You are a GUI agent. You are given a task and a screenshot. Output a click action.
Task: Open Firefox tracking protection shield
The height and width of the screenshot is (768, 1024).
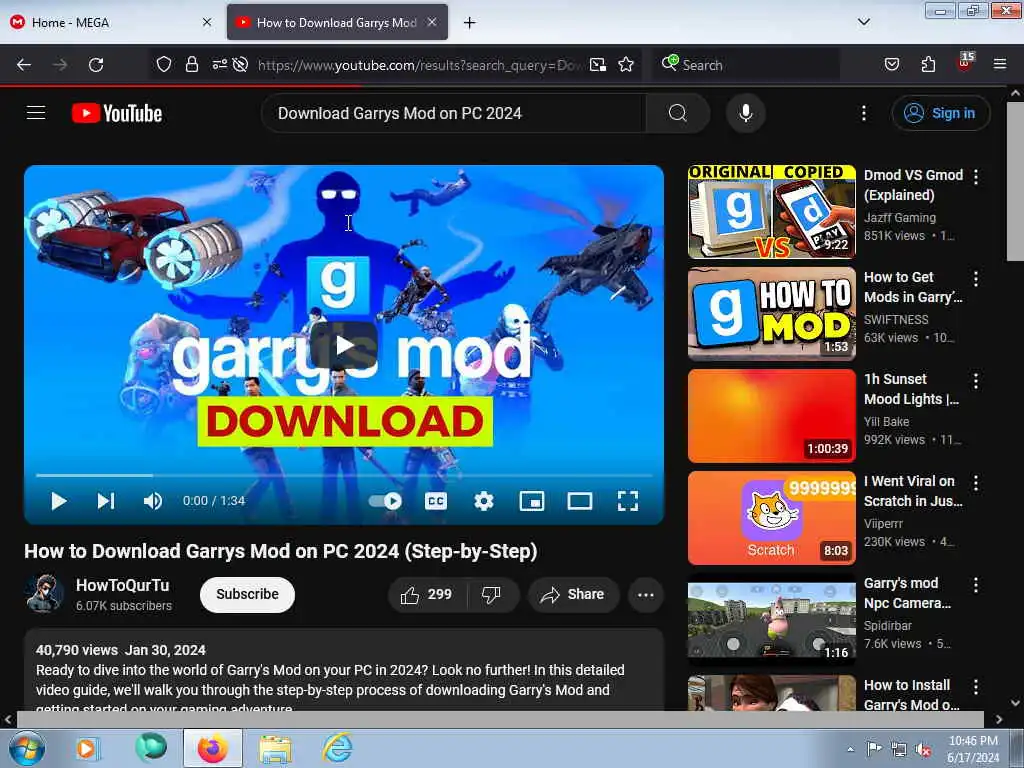point(164,64)
